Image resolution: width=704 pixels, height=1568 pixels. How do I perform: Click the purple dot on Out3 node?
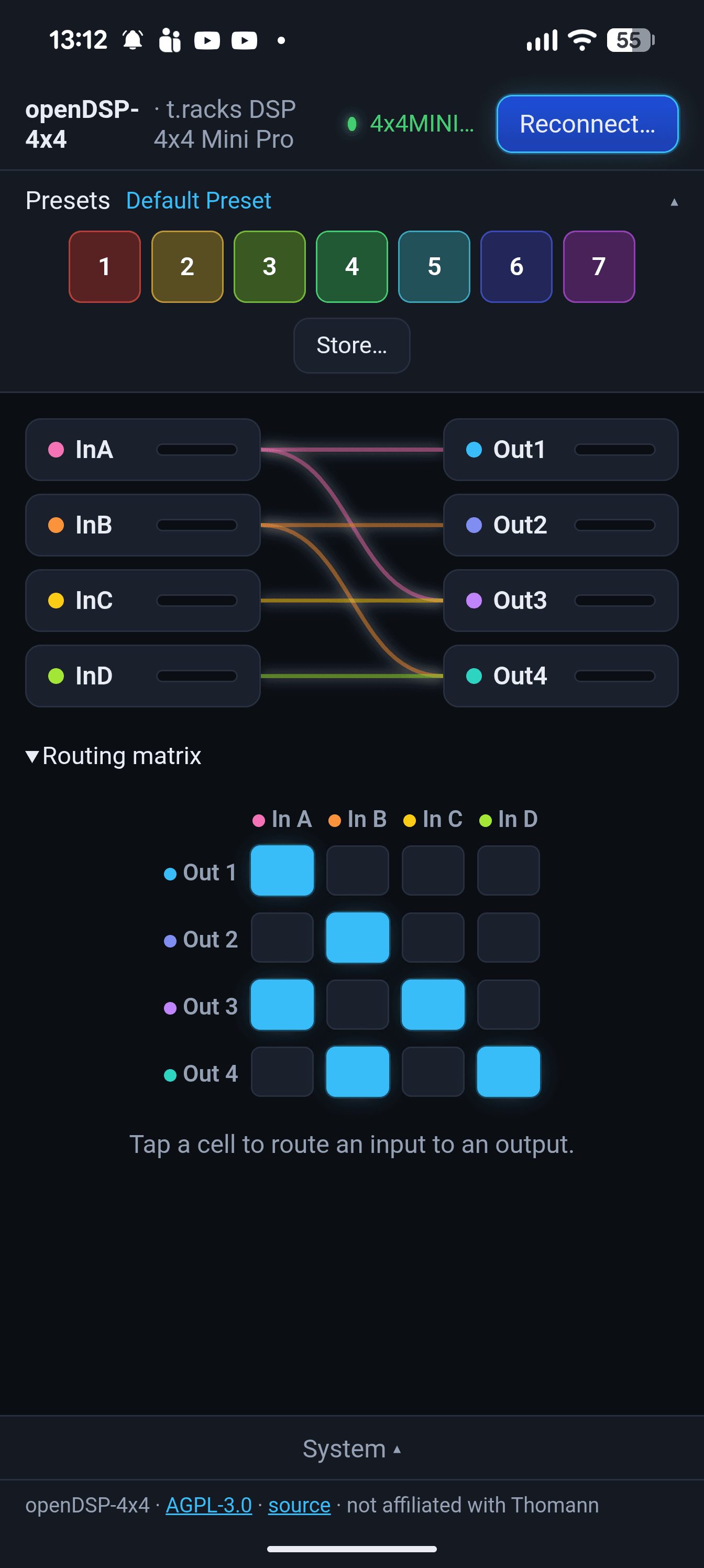[x=474, y=601]
